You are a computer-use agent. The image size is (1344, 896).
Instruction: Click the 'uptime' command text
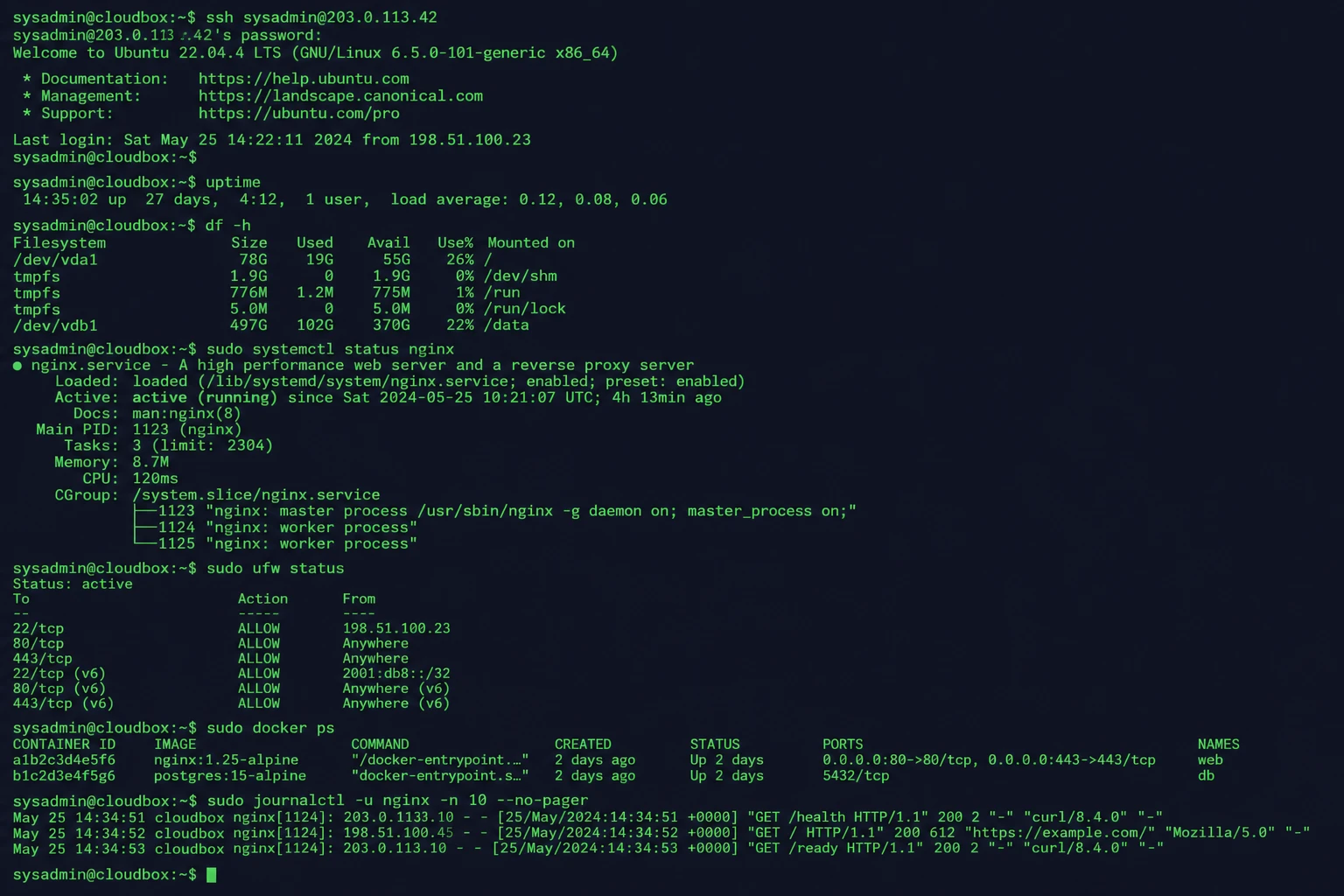233,183
